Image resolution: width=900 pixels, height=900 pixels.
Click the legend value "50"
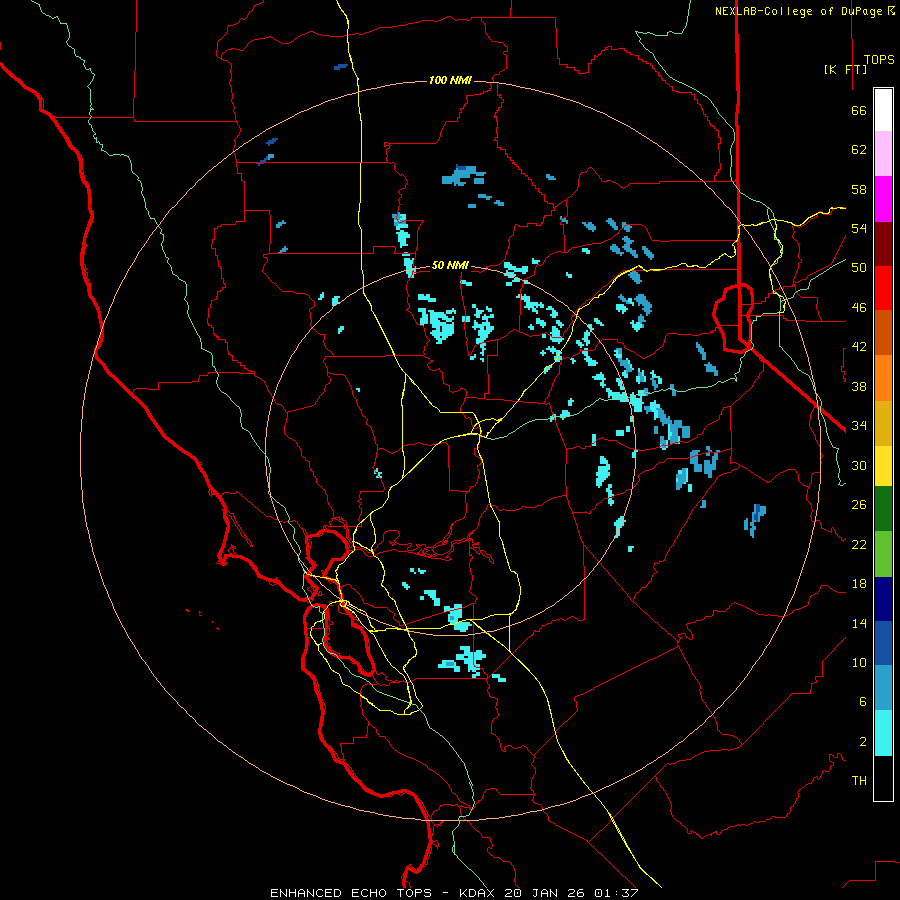tap(859, 268)
